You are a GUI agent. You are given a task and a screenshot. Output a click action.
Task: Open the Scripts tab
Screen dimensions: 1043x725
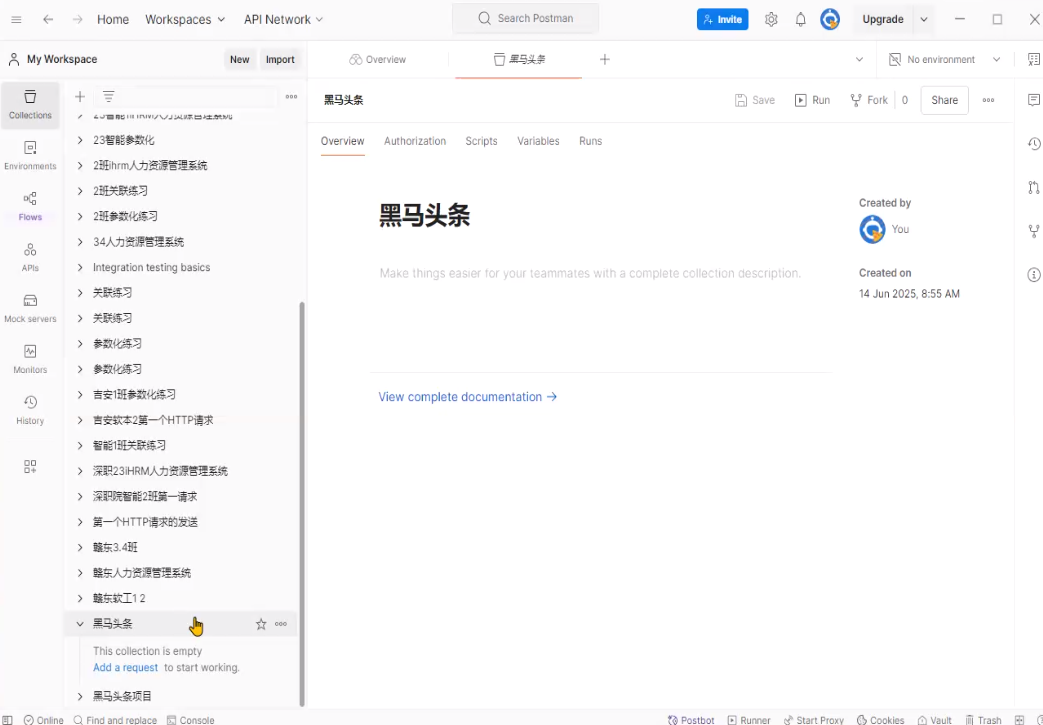point(482,141)
